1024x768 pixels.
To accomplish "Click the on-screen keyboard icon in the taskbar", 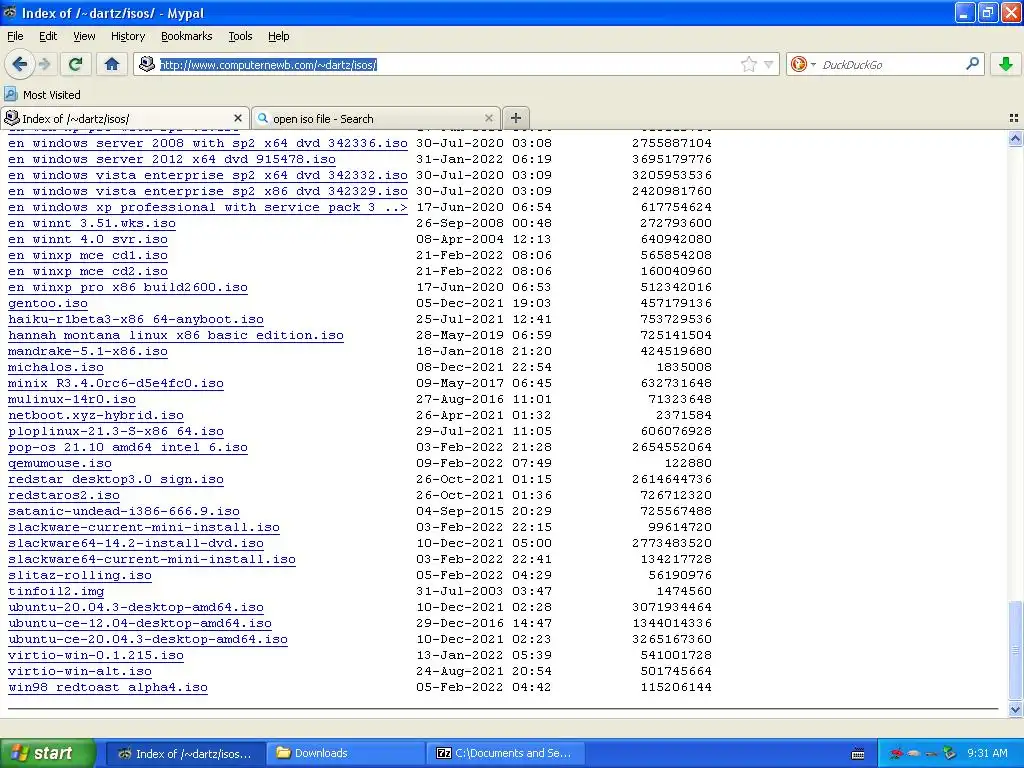I will click(857, 754).
